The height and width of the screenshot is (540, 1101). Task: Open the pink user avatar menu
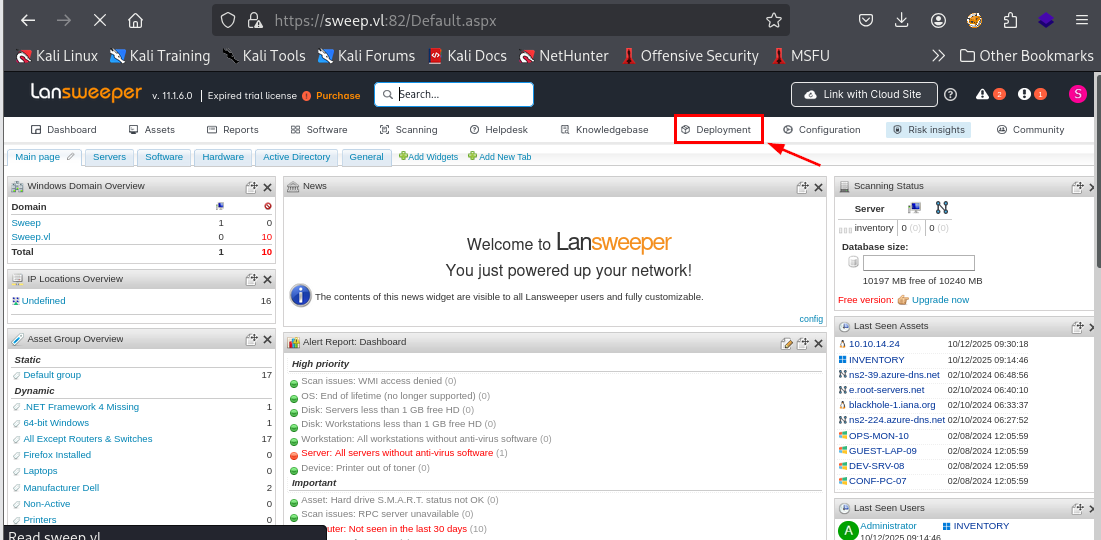pos(1077,94)
